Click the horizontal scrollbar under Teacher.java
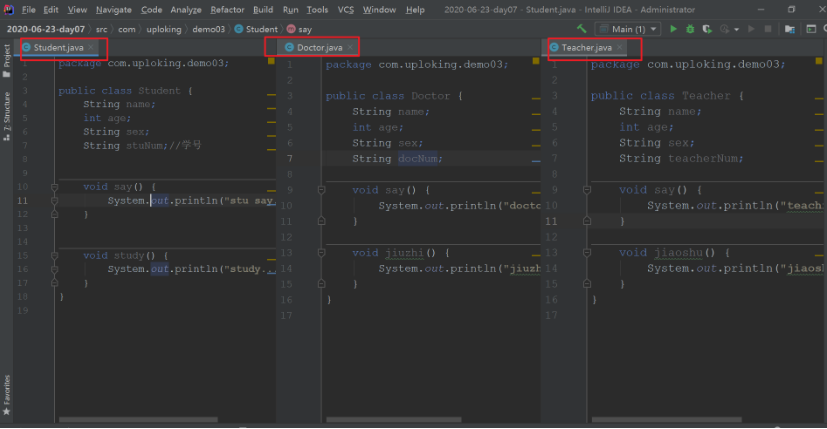 667,420
